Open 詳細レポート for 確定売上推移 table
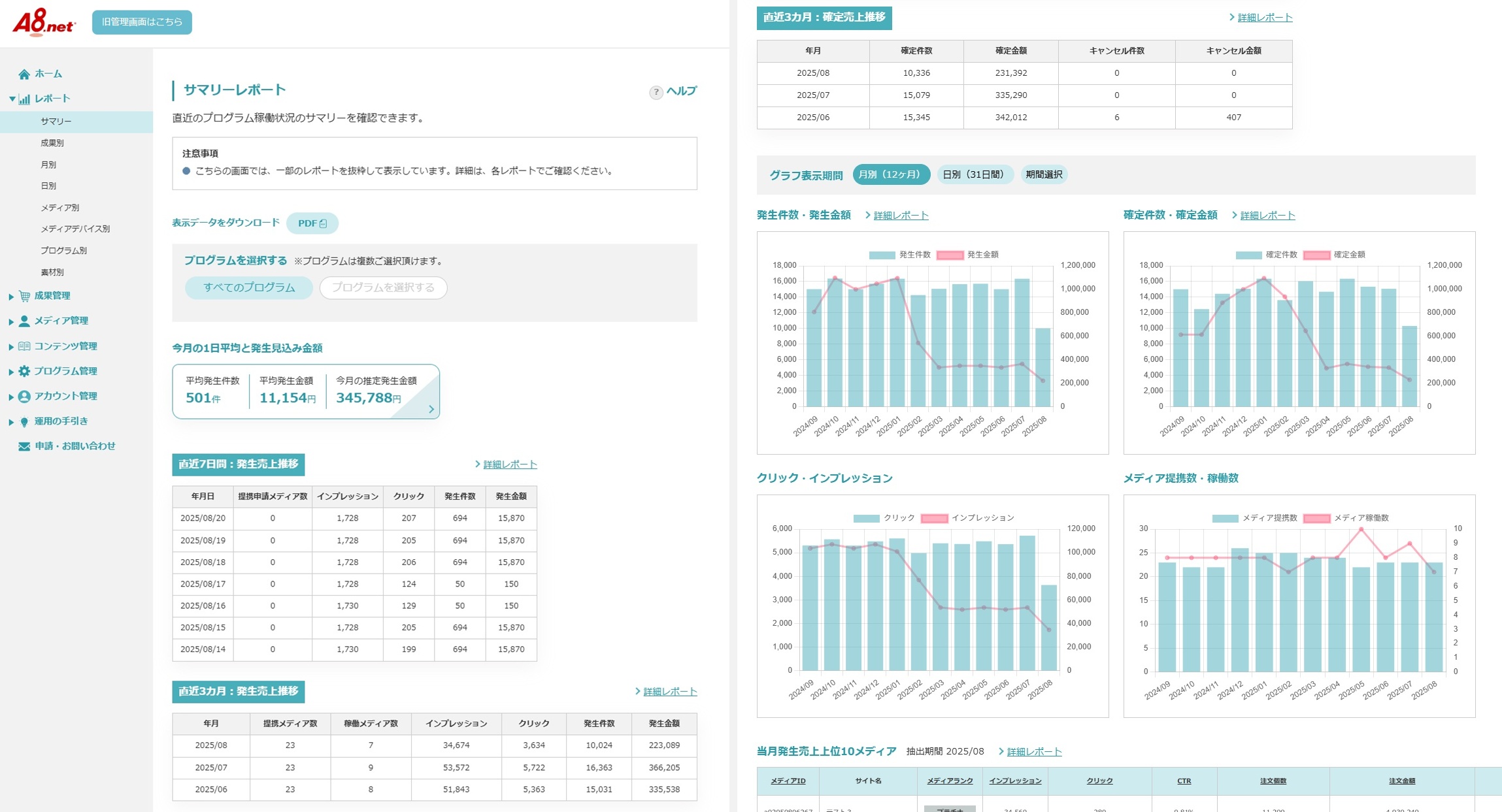1502x812 pixels. point(1265,18)
